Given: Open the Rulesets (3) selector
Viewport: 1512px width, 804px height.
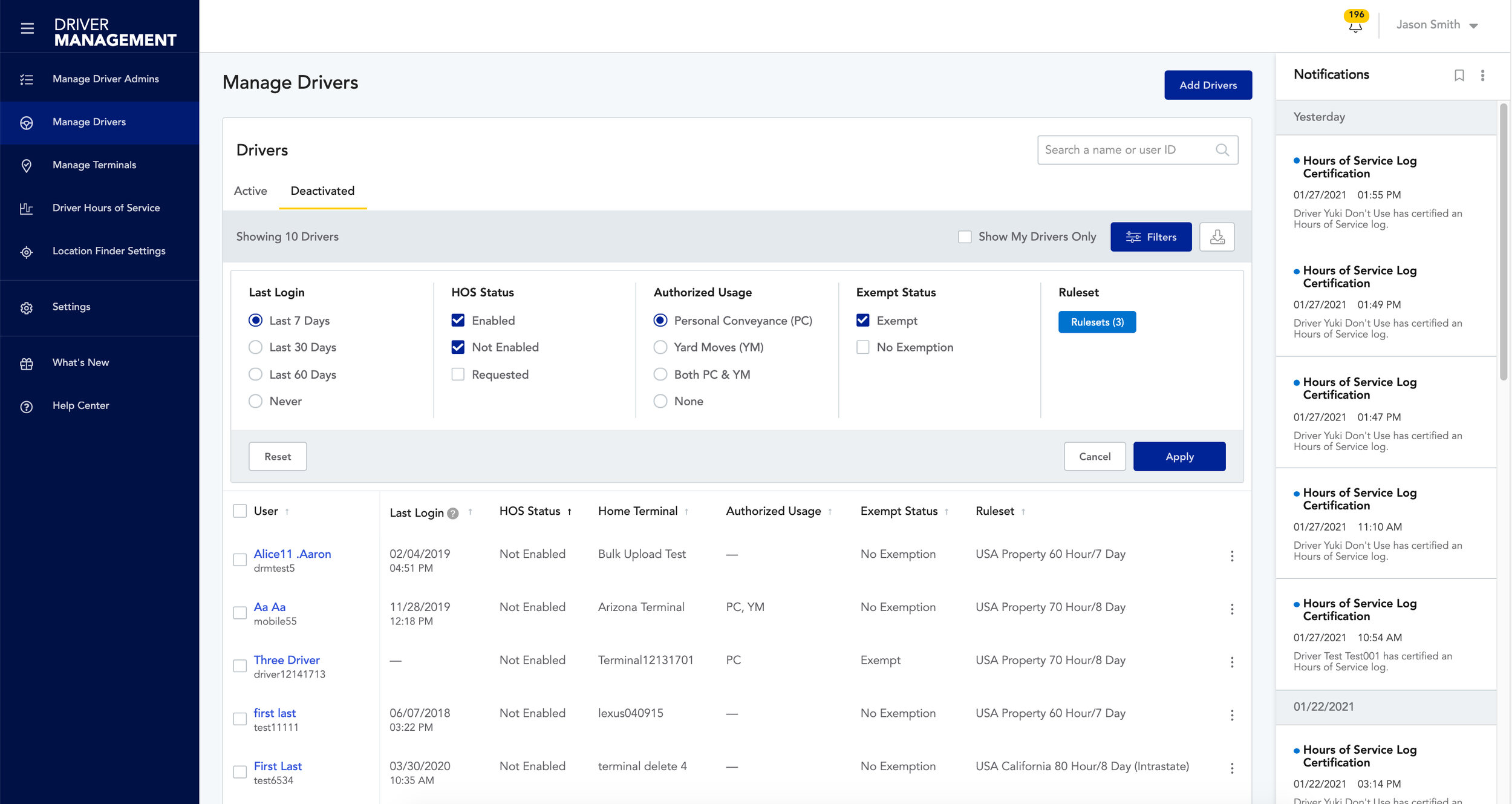Looking at the screenshot, I should (1097, 322).
